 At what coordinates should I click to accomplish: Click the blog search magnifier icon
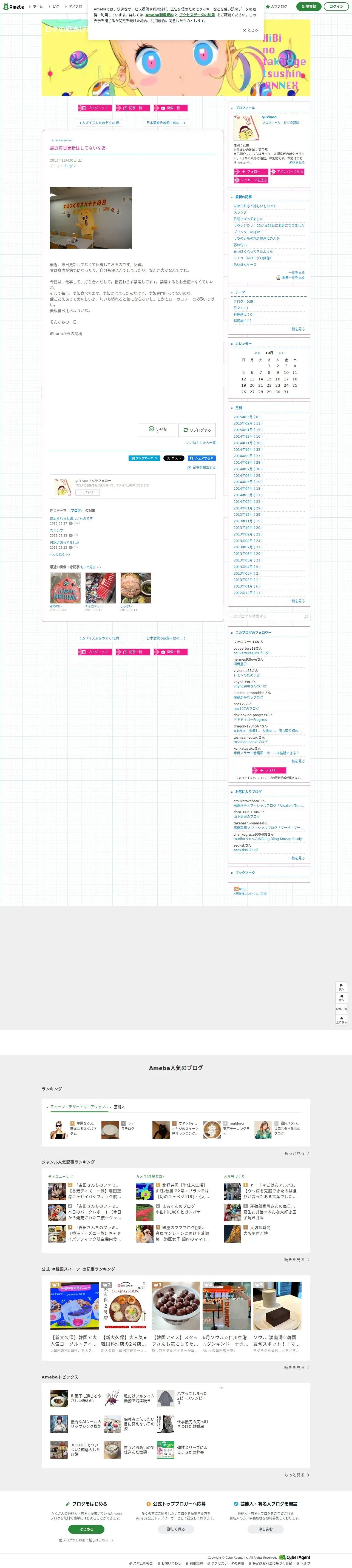[x=306, y=617]
